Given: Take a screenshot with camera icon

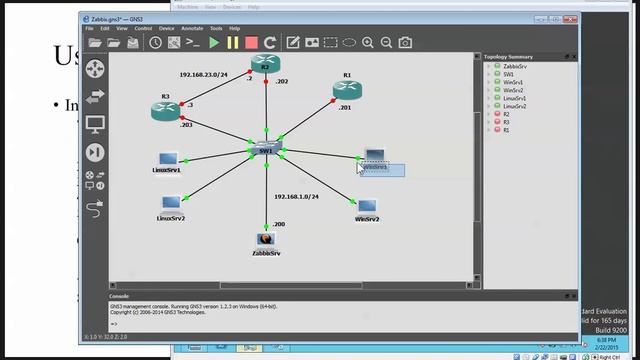Looking at the screenshot, I should pos(405,42).
